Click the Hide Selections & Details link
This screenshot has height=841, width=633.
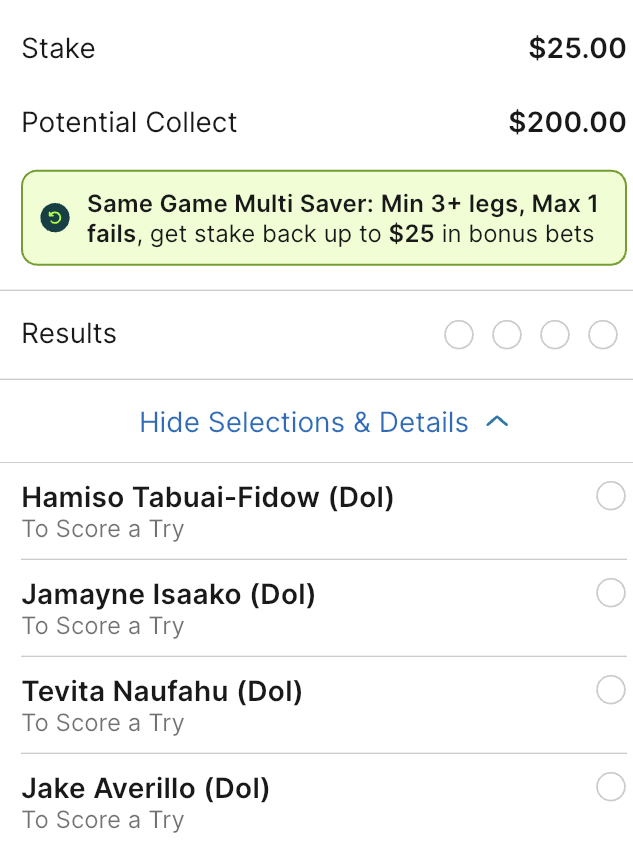pos(304,423)
